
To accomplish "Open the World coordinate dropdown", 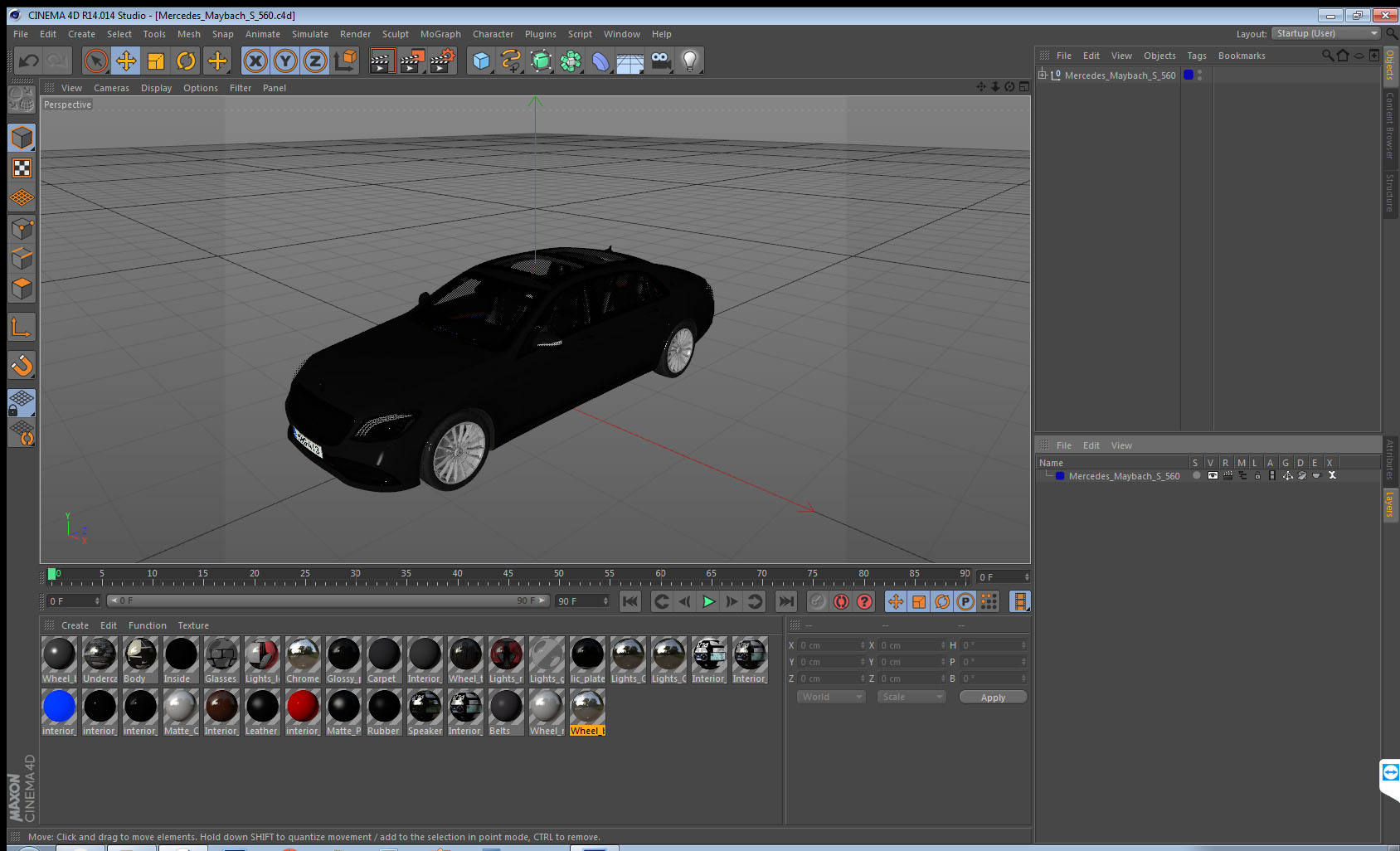I will click(831, 697).
